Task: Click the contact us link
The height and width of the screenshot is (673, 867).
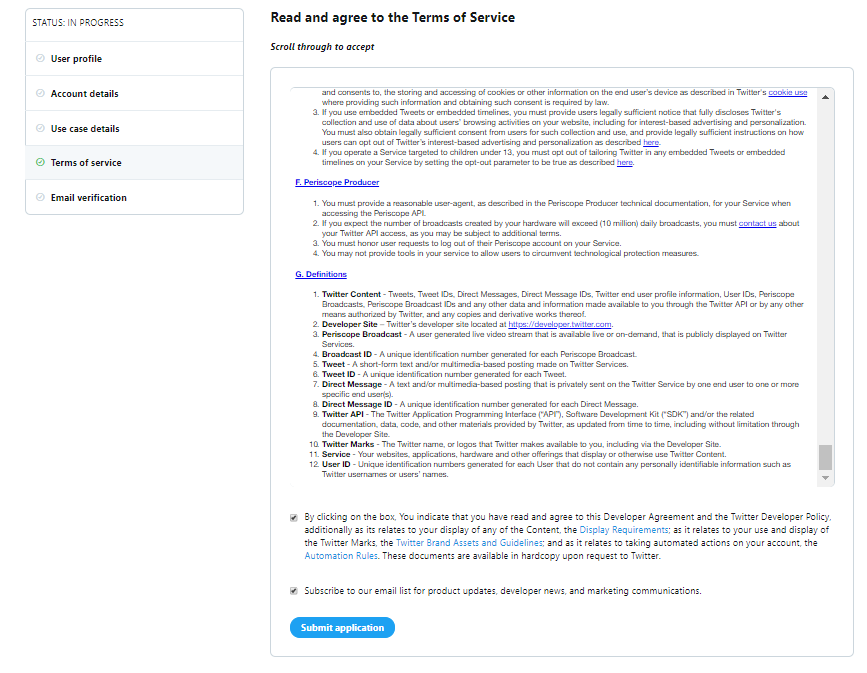Action: [x=758, y=223]
